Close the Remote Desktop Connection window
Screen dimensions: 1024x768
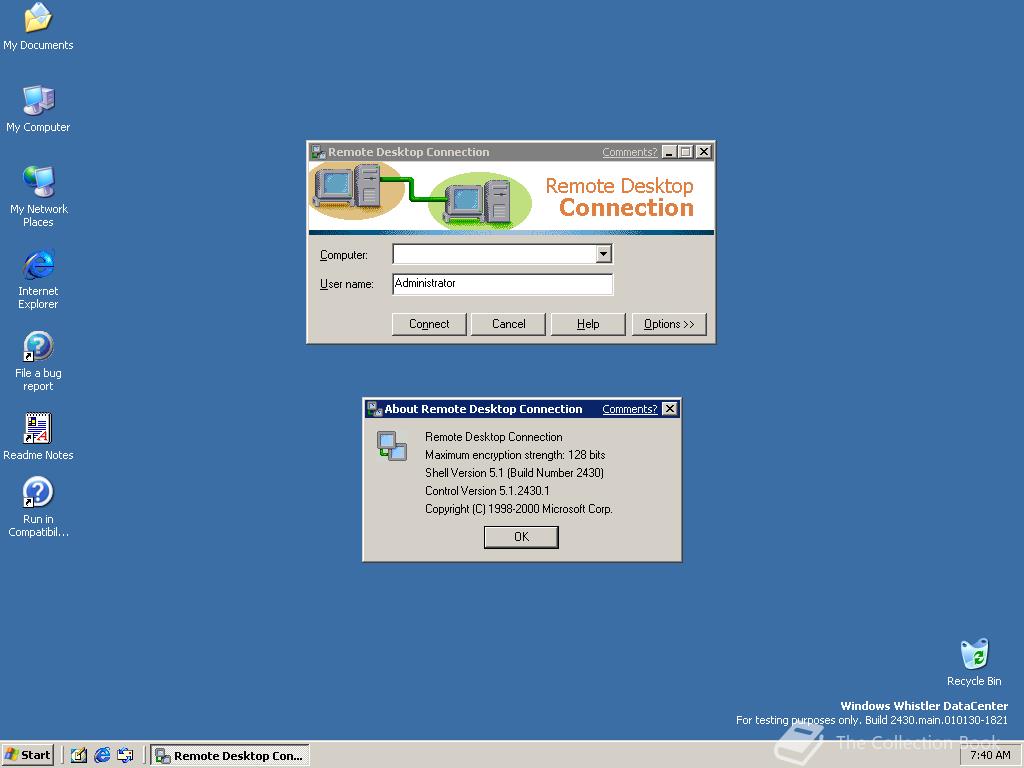tap(703, 152)
